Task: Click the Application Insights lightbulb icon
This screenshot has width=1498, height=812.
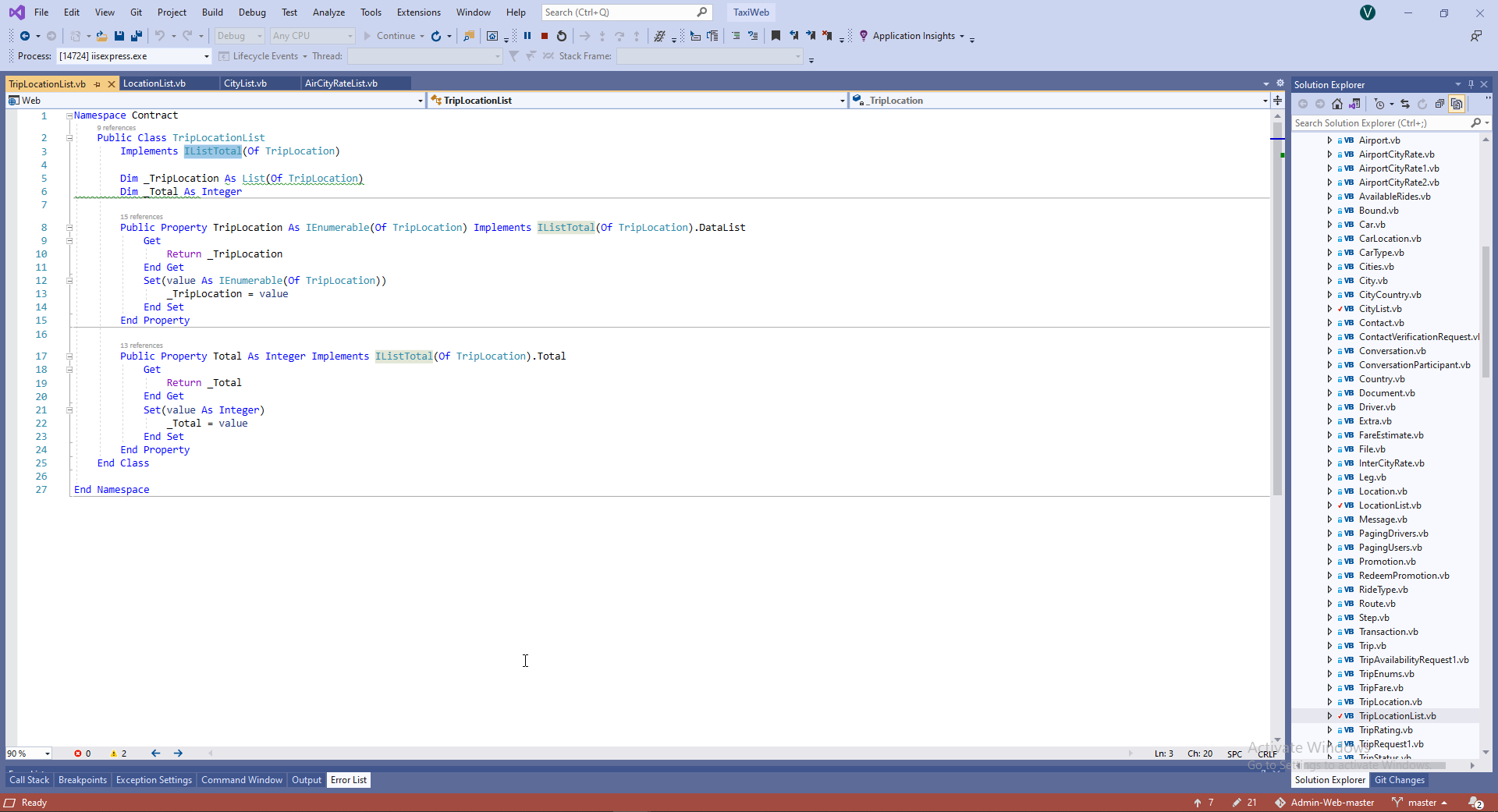Action: (864, 36)
